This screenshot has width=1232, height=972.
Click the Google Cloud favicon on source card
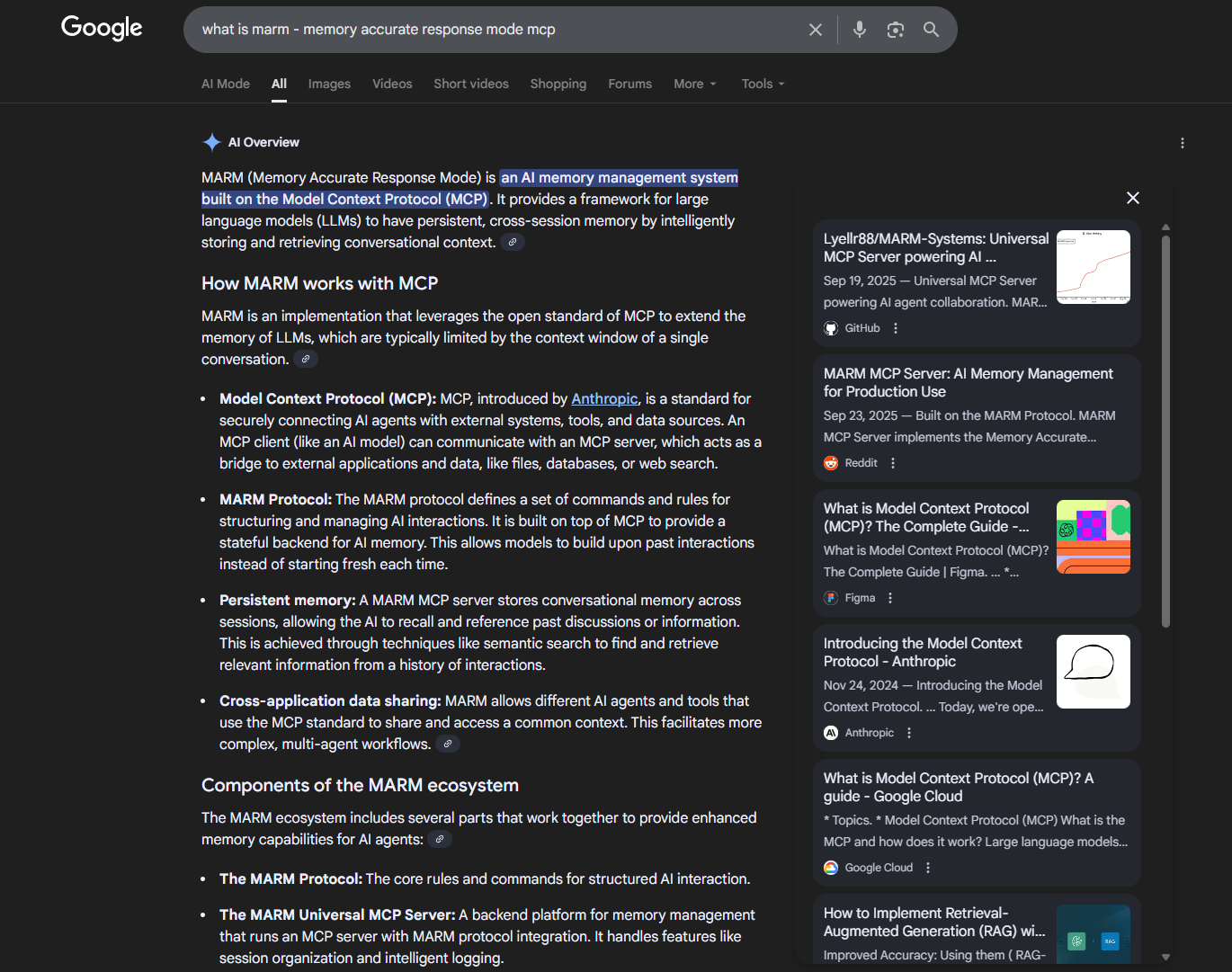[x=831, y=868]
